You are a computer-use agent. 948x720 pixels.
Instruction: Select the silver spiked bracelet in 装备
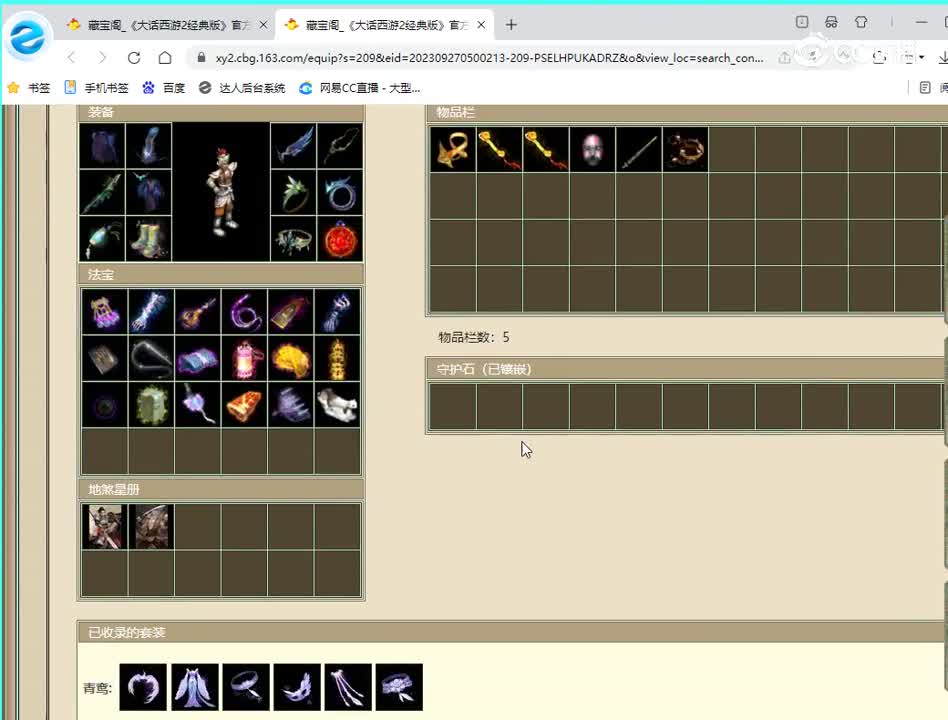pyautogui.click(x=293, y=239)
